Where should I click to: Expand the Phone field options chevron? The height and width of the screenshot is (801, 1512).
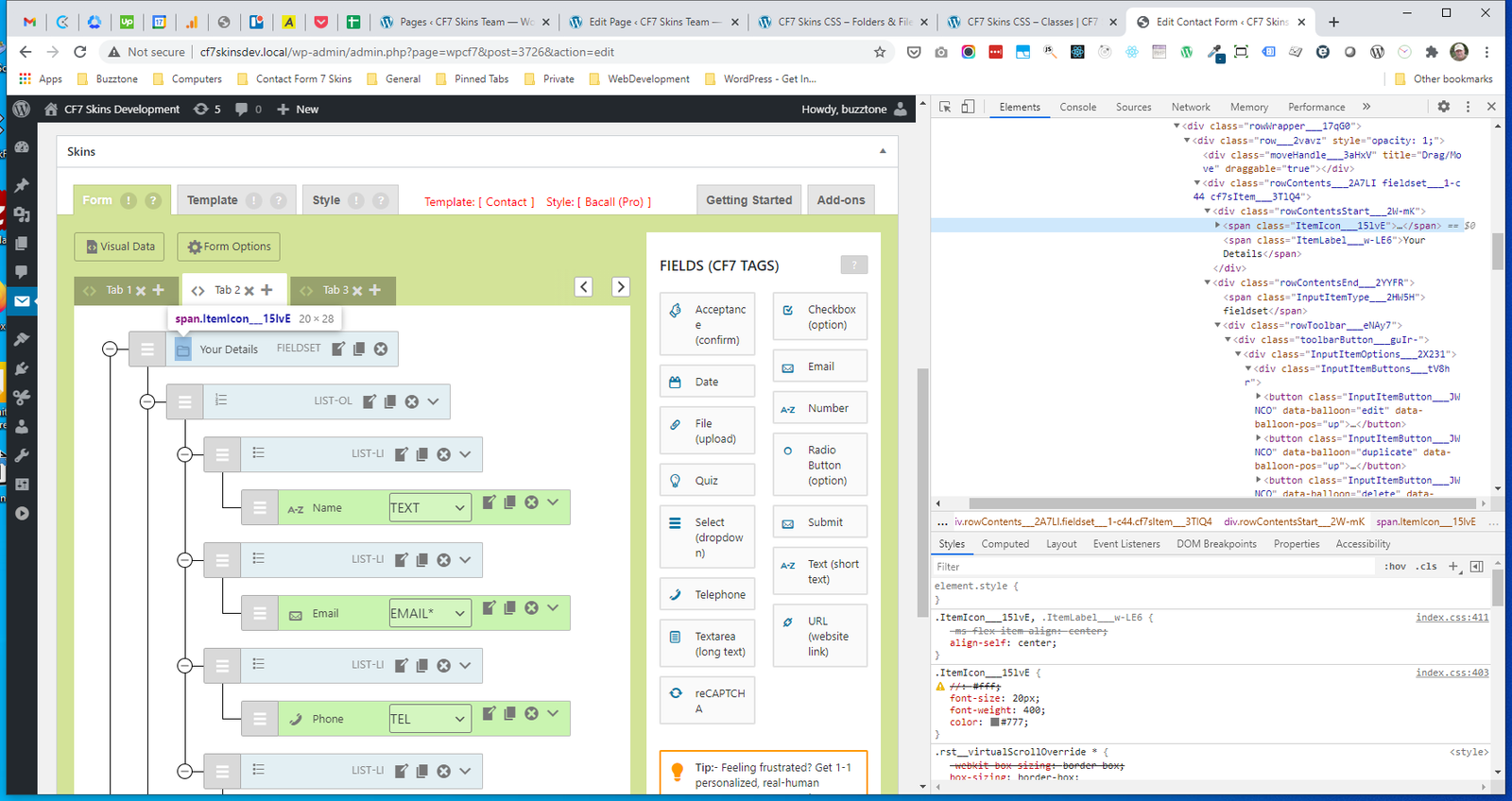(553, 714)
